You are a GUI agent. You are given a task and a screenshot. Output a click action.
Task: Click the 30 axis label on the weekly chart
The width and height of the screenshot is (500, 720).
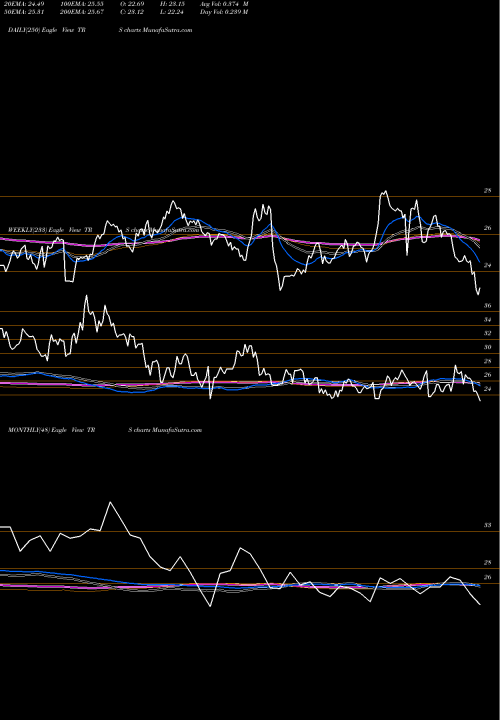click(x=488, y=347)
